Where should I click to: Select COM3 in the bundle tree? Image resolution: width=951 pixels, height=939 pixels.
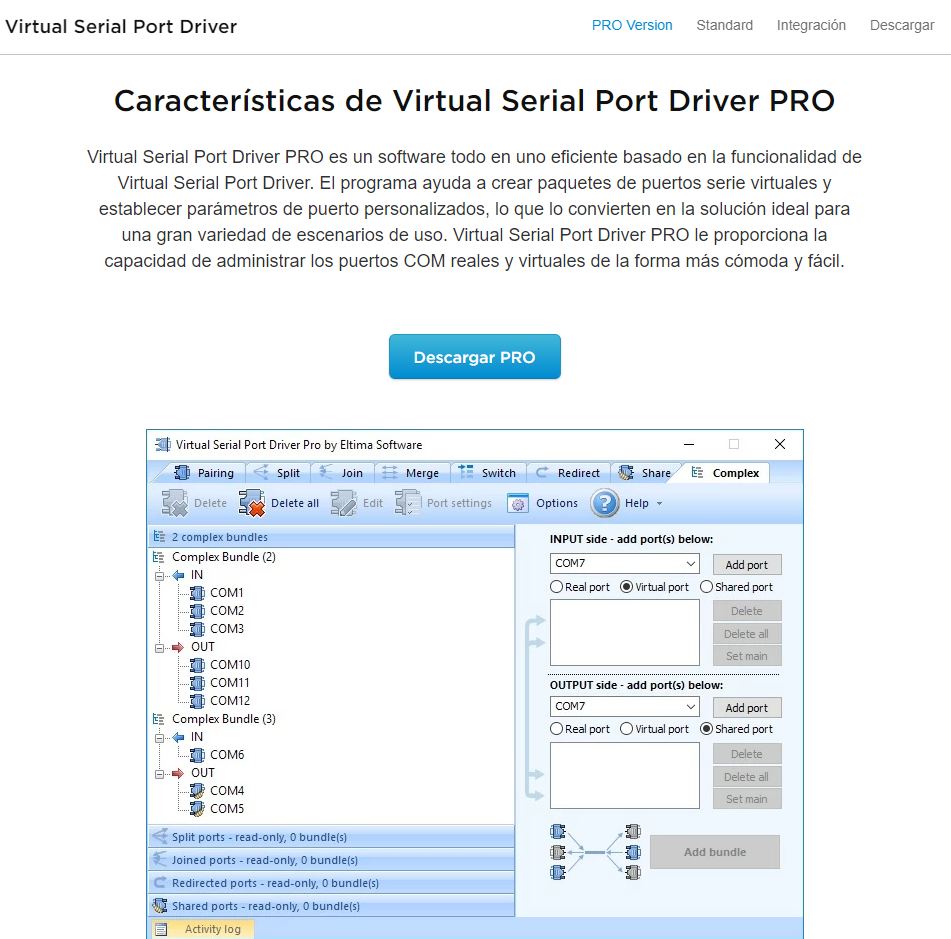point(227,629)
